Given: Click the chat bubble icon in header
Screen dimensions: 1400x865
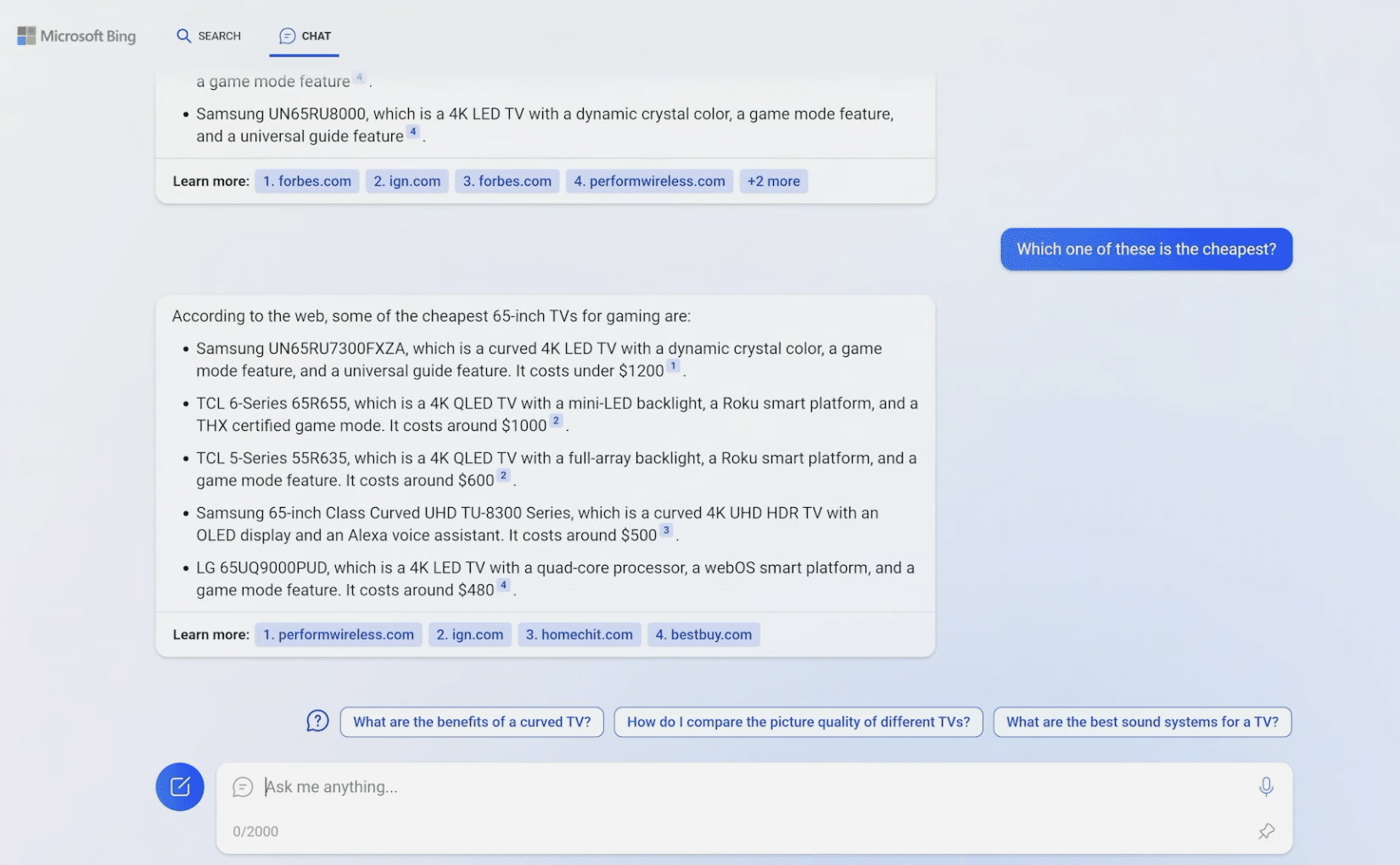Looking at the screenshot, I should 288,36.
